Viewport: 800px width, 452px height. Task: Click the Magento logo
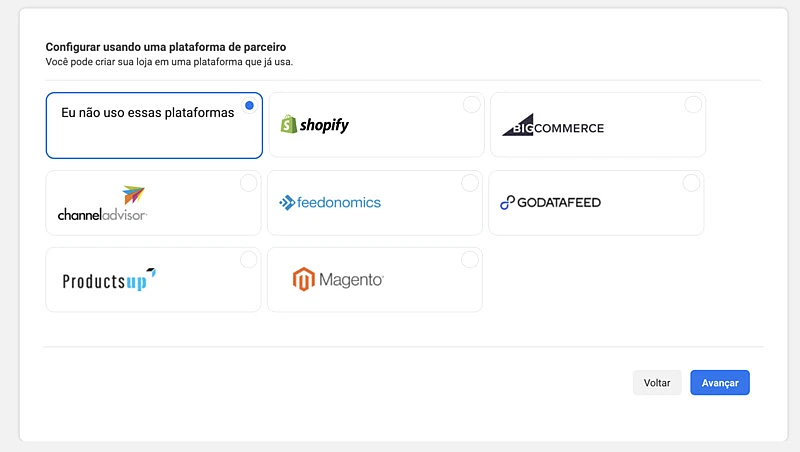338,280
